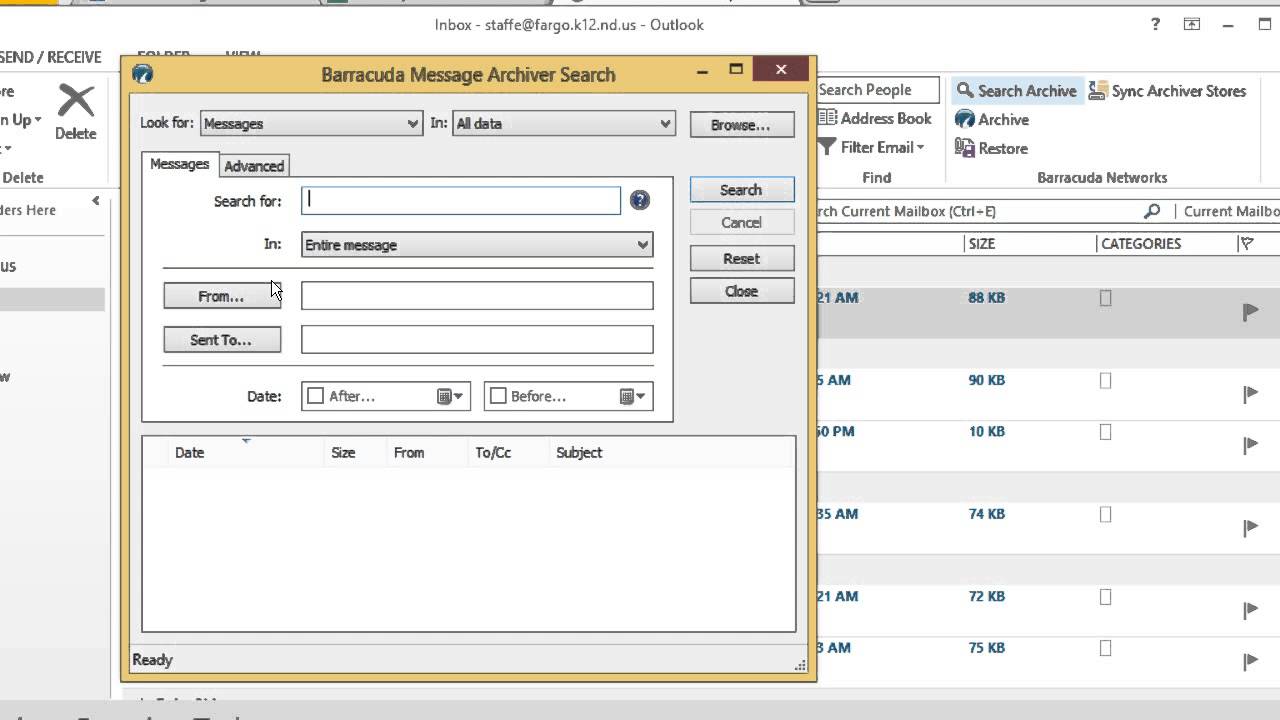Click the dialog resize grip corner

(800, 665)
